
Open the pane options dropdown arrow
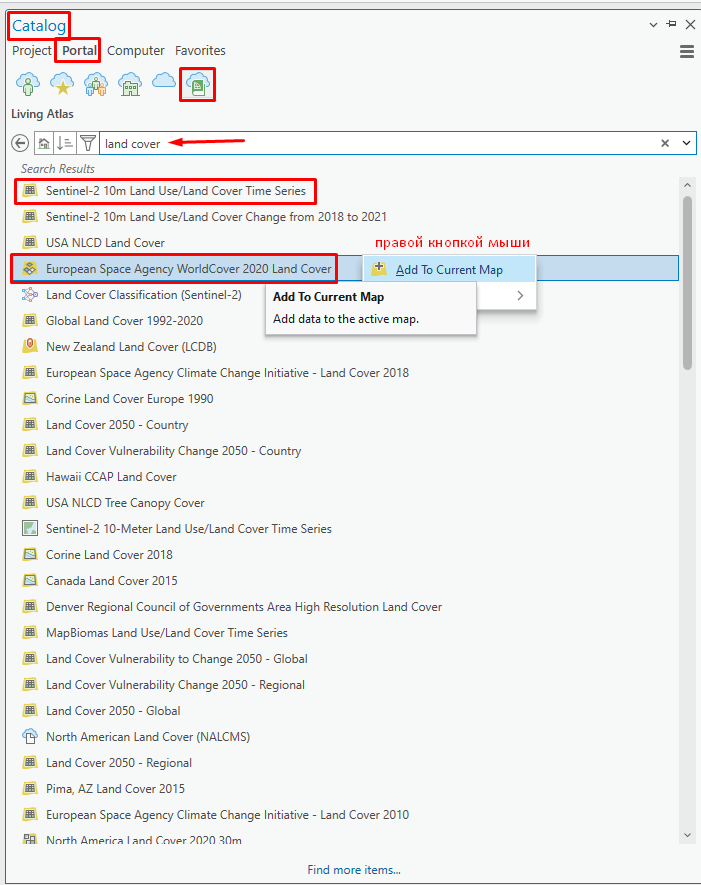[653, 24]
